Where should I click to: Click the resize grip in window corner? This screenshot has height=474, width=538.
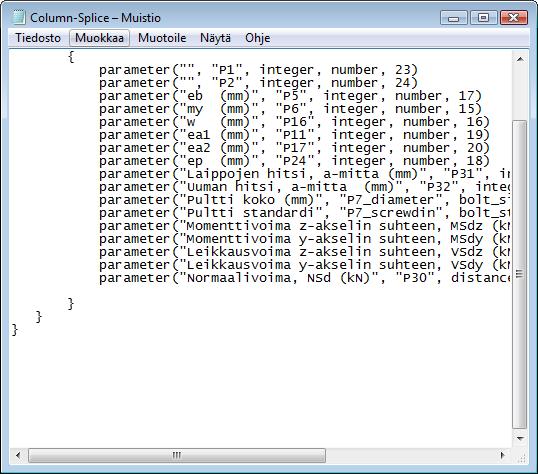(522, 457)
